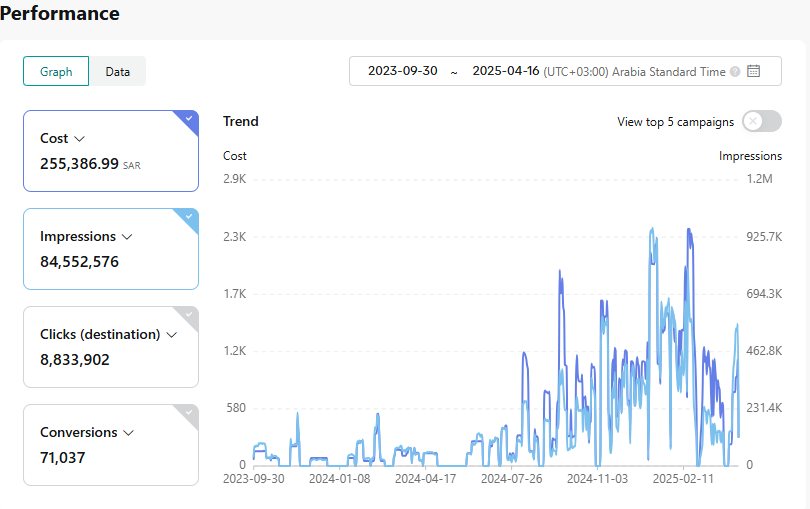Click the cost value 255,386.99
This screenshot has width=810, height=509.
(80, 164)
